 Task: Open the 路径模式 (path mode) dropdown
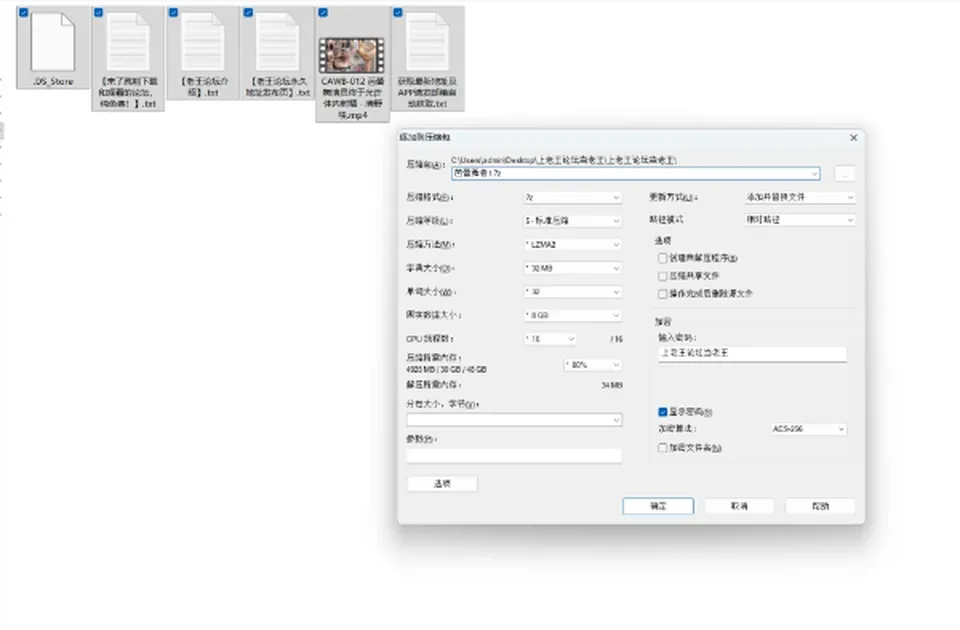tap(800, 220)
